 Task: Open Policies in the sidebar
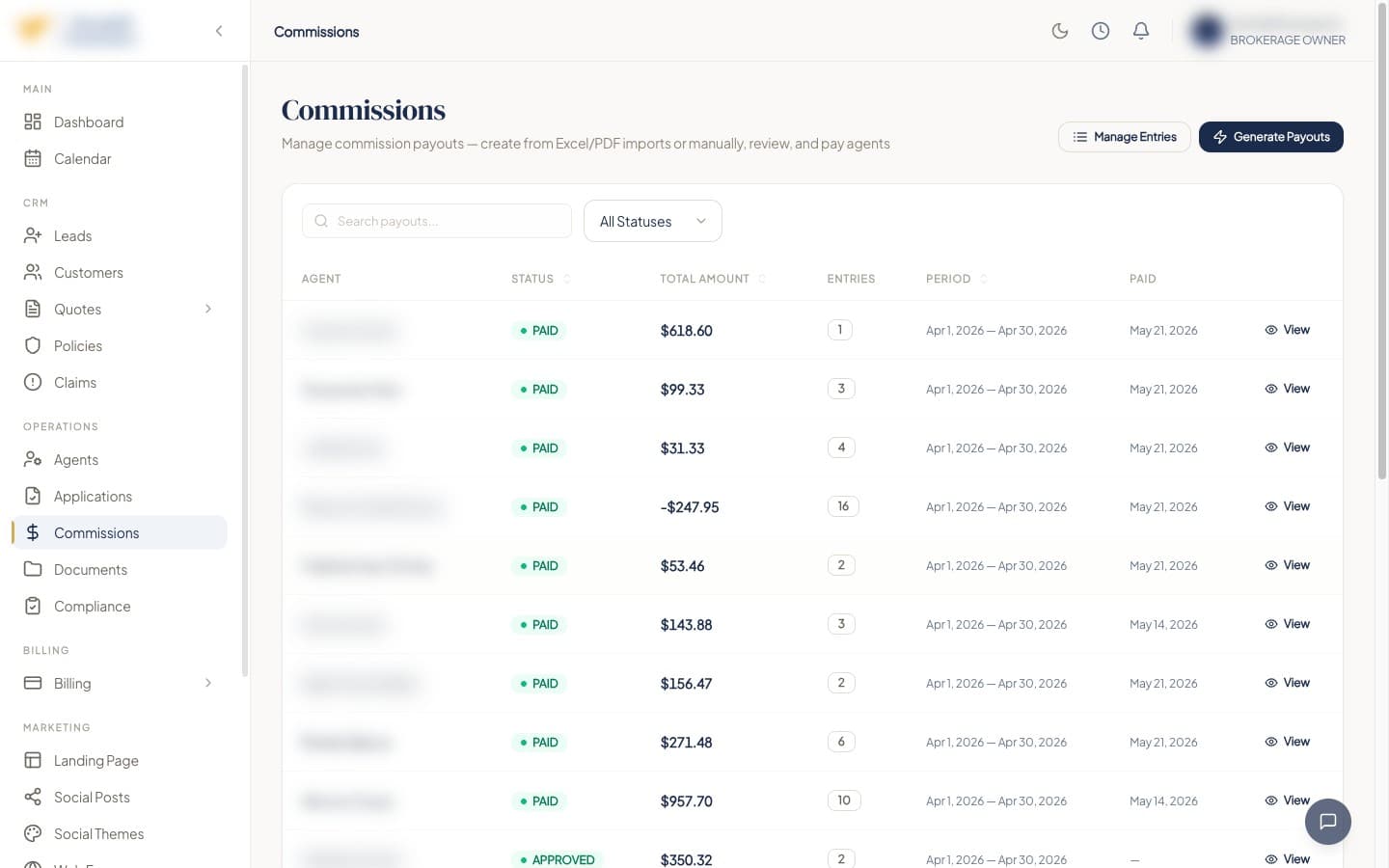click(x=120, y=345)
